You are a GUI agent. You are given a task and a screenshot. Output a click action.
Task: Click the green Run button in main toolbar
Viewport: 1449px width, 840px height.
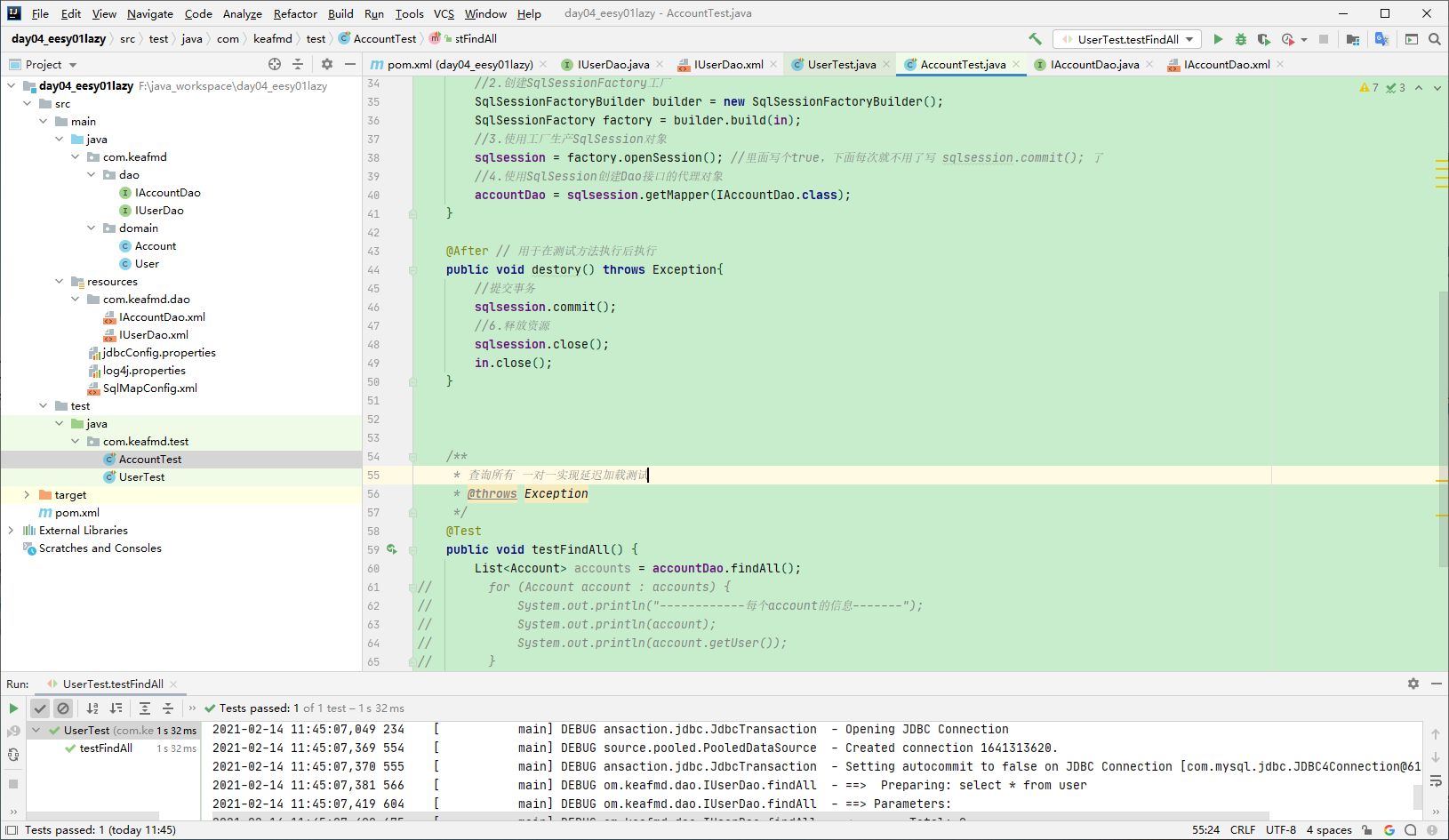tap(1218, 39)
